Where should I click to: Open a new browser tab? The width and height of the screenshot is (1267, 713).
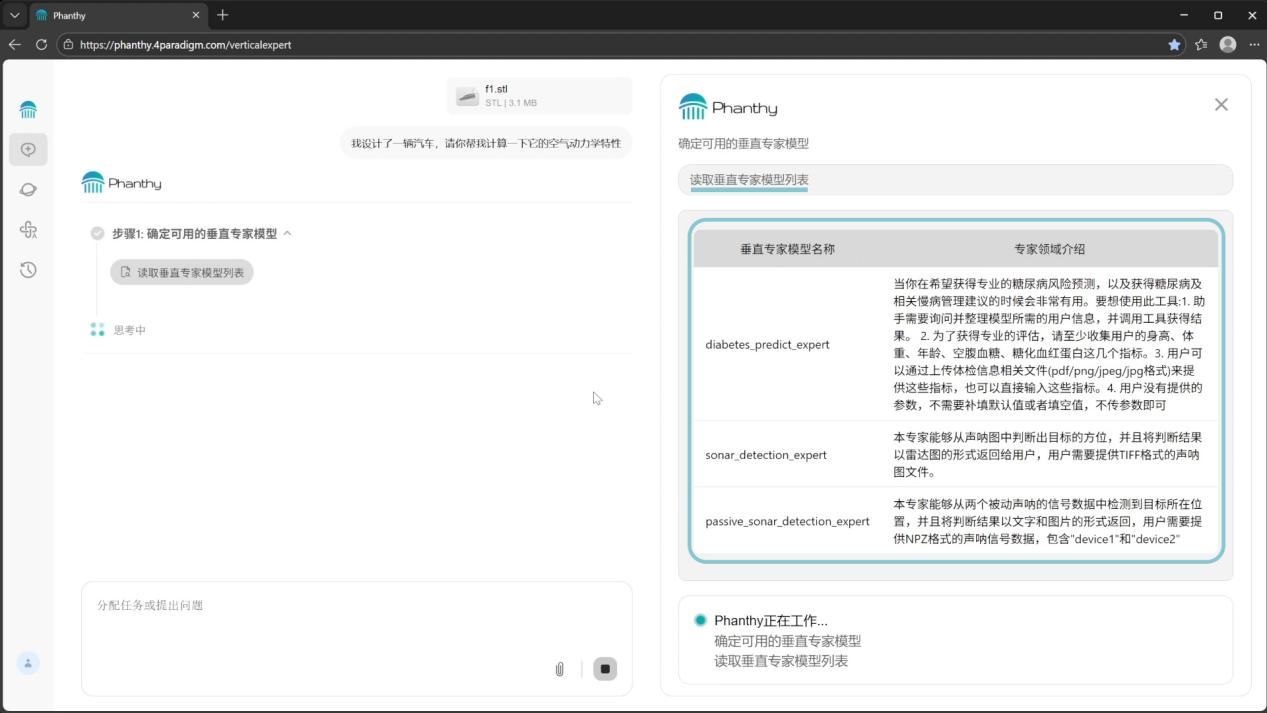[x=222, y=15]
